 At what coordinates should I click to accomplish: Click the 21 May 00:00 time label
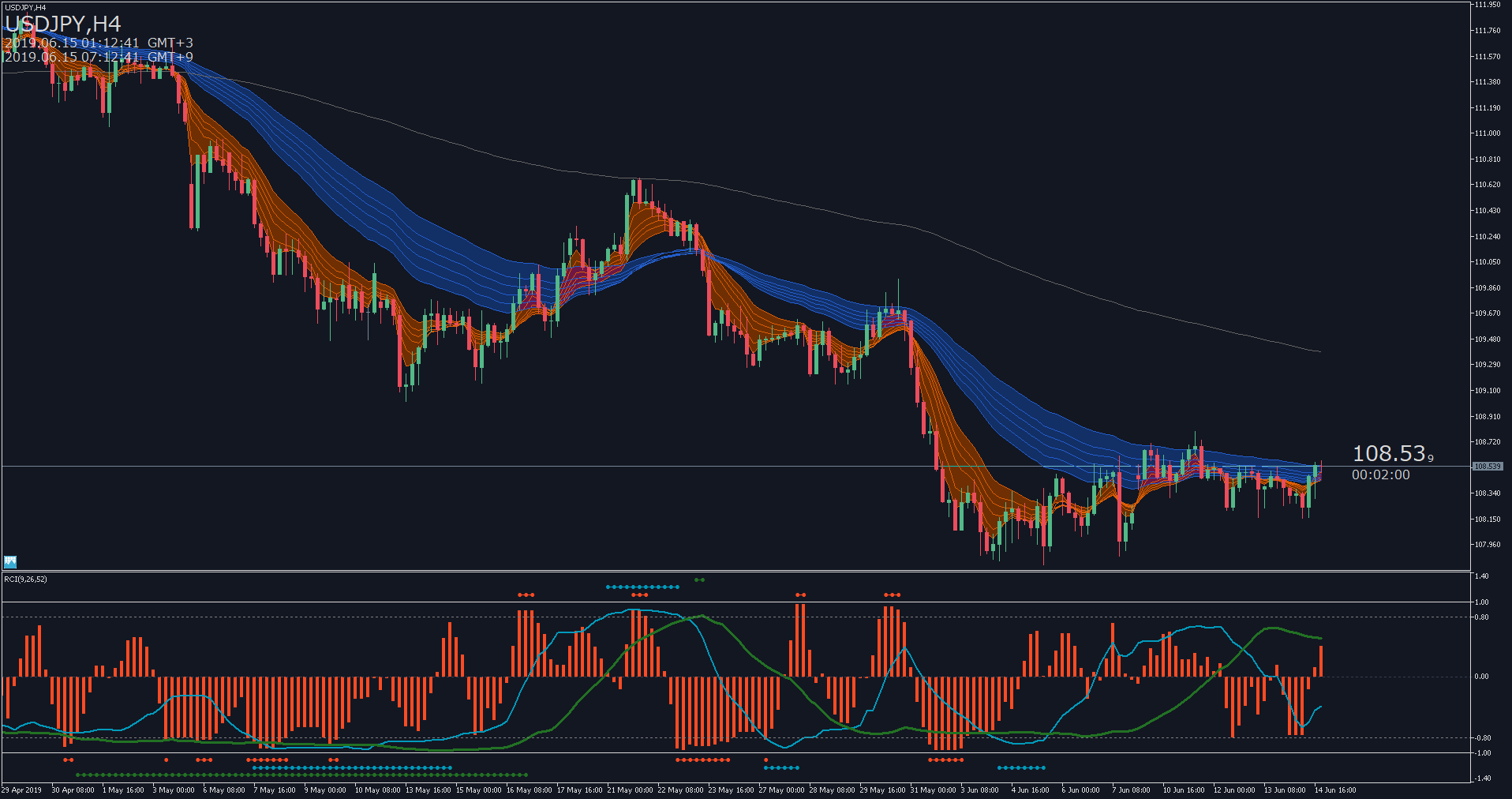tap(631, 790)
